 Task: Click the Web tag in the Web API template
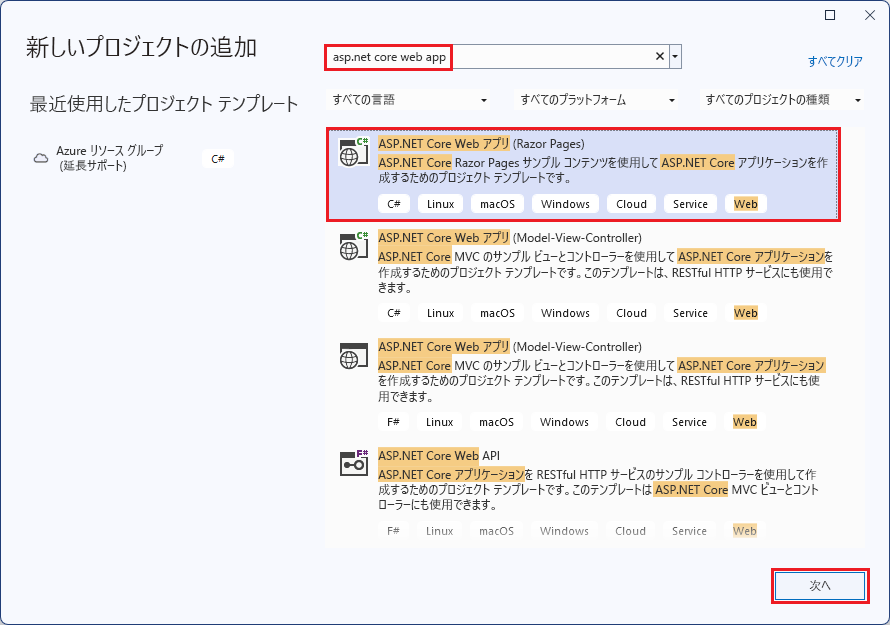tap(745, 531)
